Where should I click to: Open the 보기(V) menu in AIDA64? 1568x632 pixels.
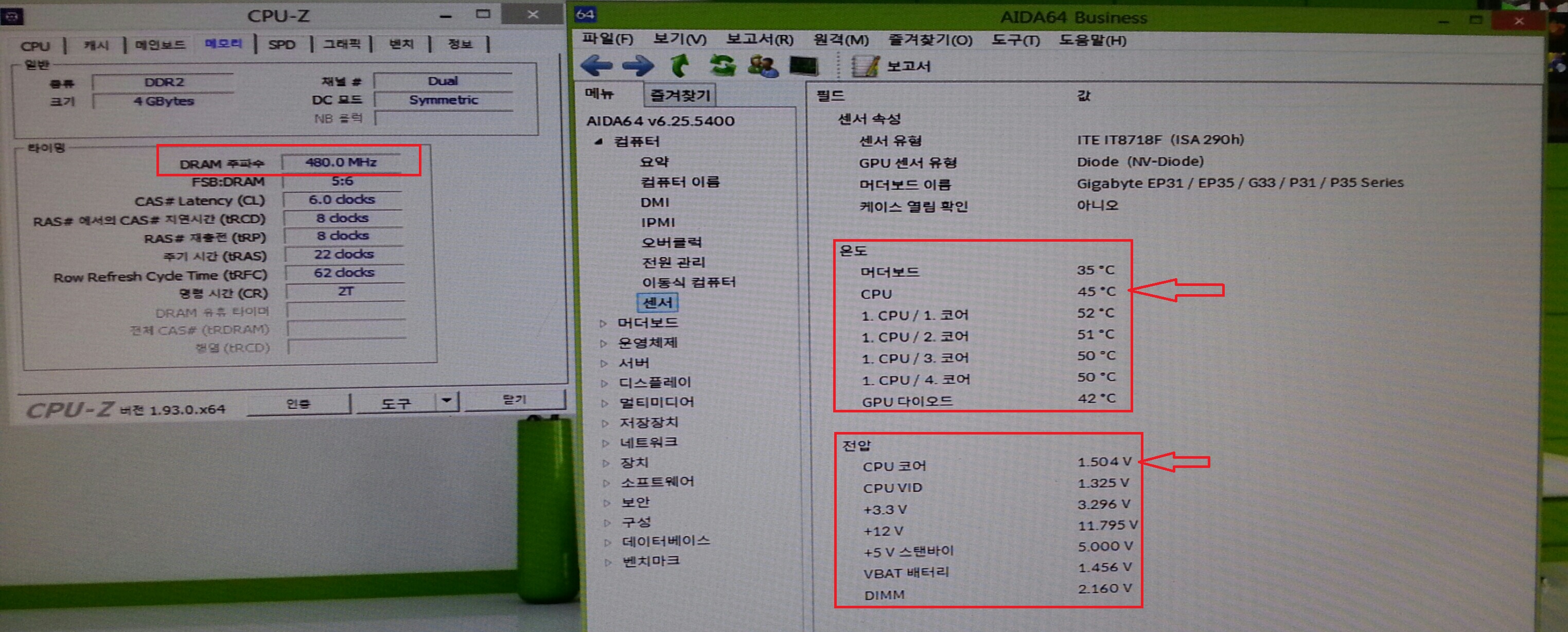(680, 40)
